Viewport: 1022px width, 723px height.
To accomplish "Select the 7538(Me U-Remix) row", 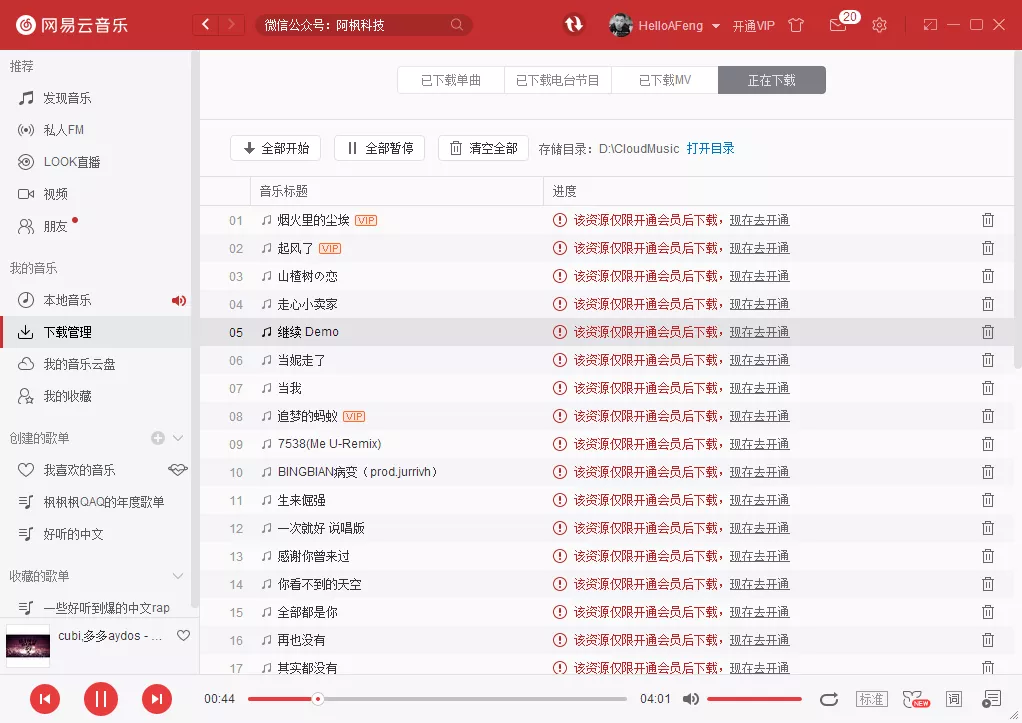I will [x=607, y=444].
